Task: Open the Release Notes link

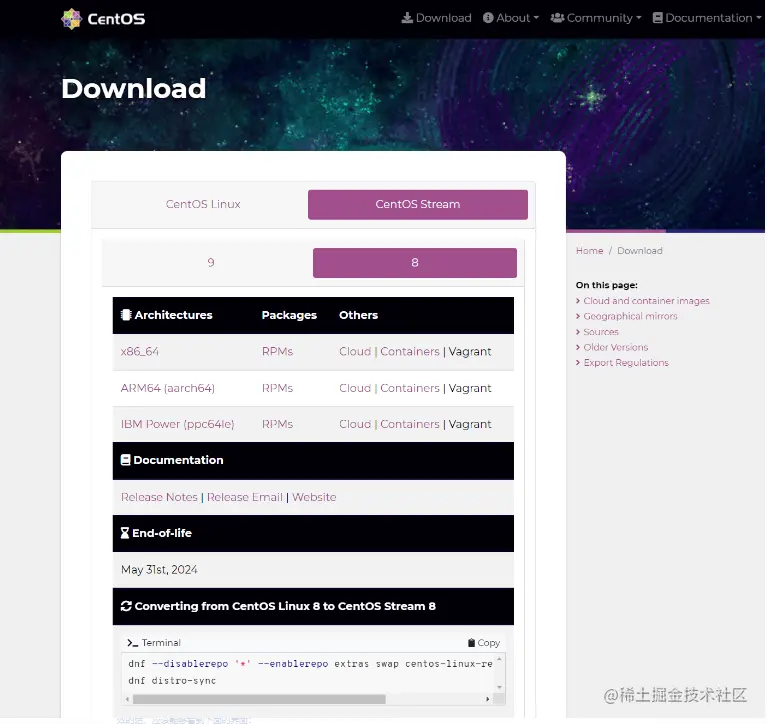Action: 159,497
